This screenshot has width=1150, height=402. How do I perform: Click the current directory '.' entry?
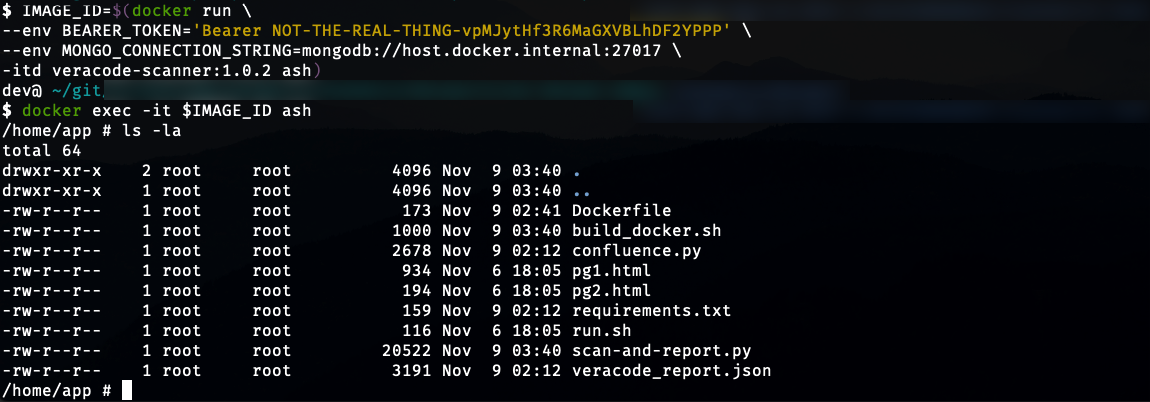(576, 171)
